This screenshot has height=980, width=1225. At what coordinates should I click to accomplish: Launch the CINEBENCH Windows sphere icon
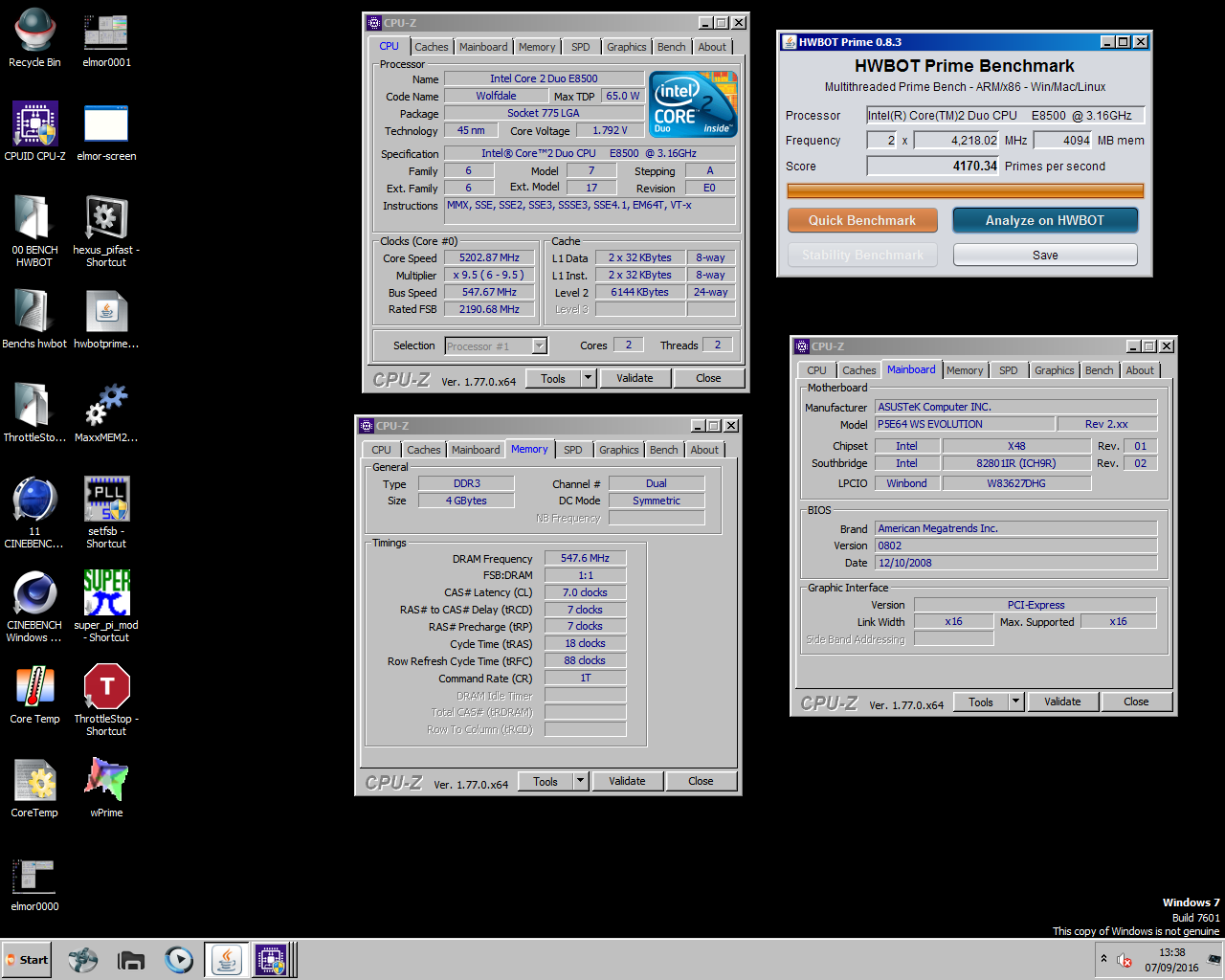click(34, 606)
